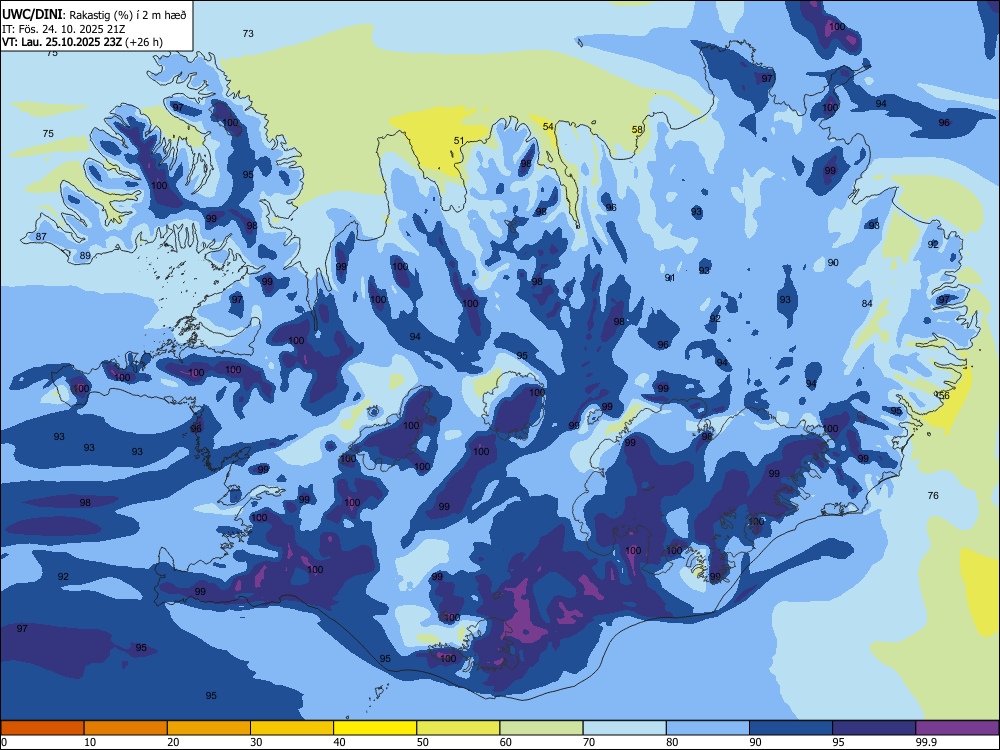
Task: Click the '40' legend tick label
Action: (339, 742)
